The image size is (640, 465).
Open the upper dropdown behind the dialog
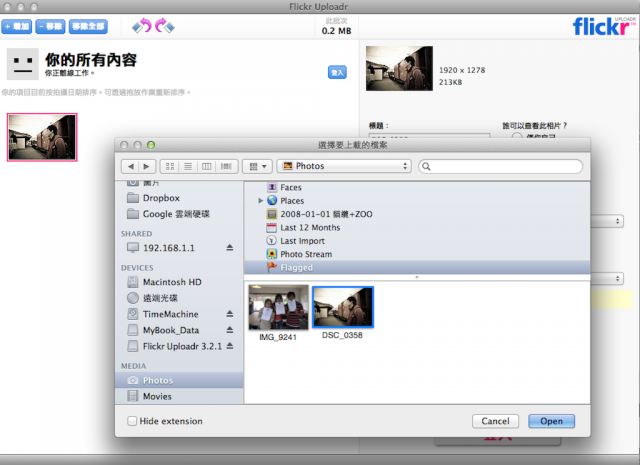[x=607, y=221]
